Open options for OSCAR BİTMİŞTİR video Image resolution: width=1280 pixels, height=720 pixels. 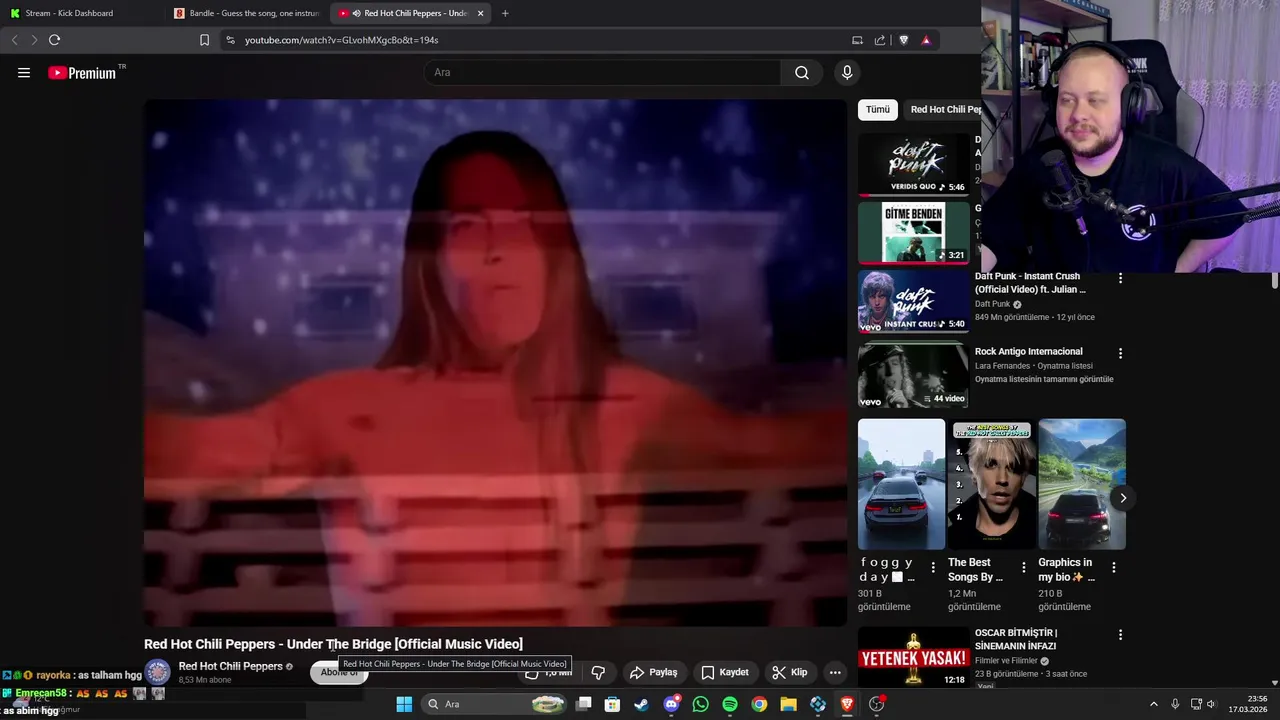coord(1120,634)
